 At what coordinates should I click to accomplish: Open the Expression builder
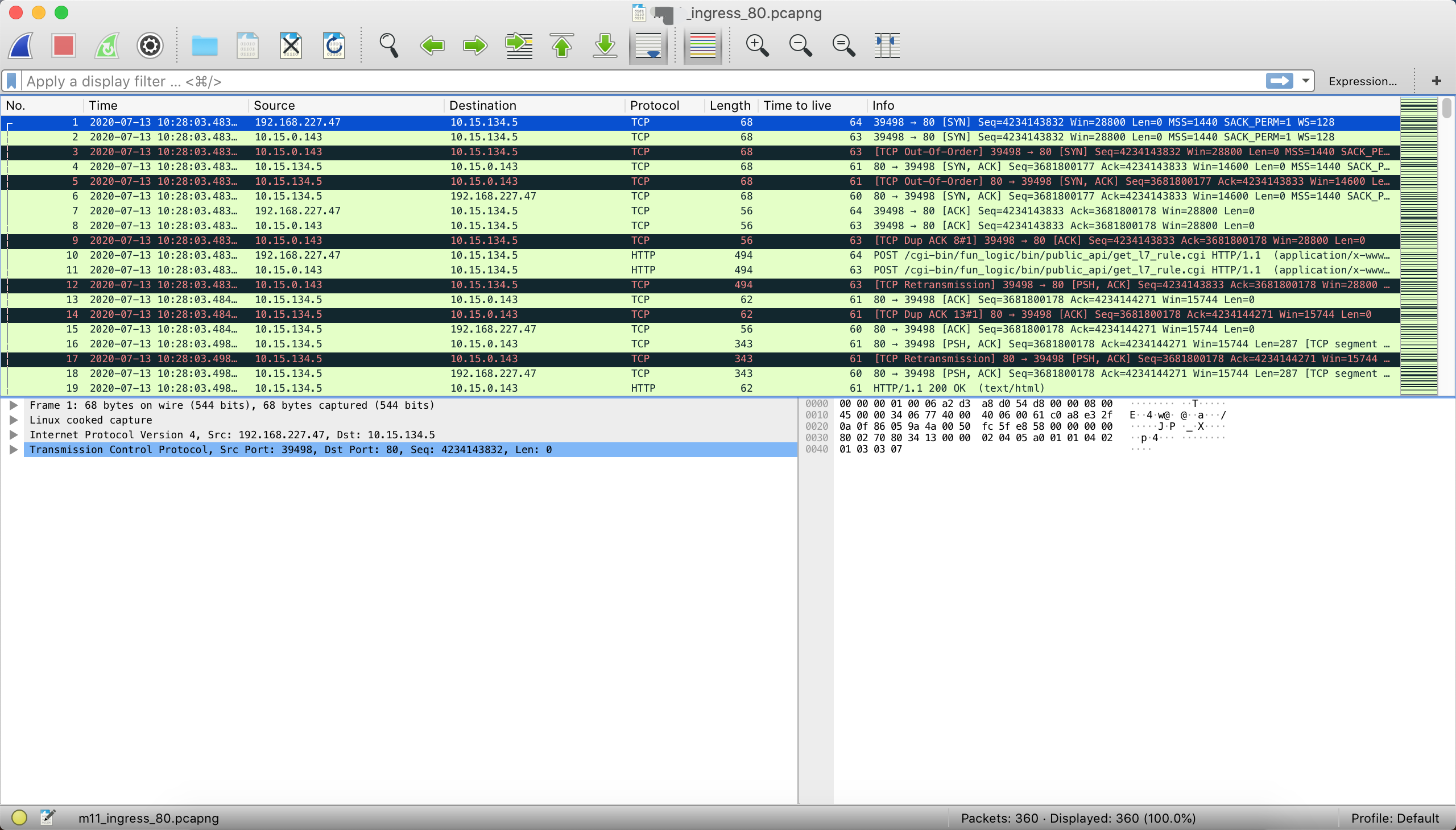pyautogui.click(x=1364, y=80)
